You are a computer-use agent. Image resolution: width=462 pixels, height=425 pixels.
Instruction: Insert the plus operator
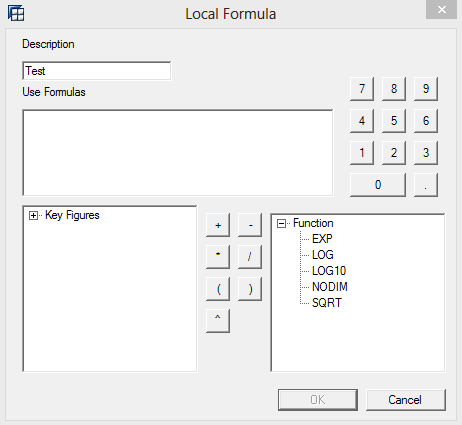[218, 225]
